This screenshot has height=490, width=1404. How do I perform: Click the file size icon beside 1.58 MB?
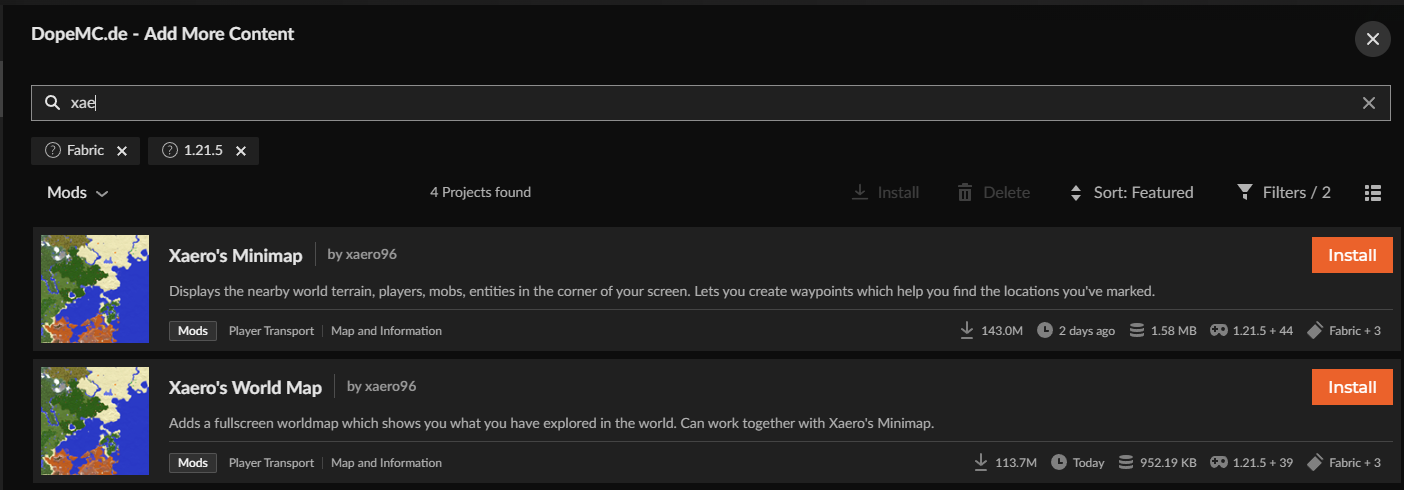point(1136,330)
